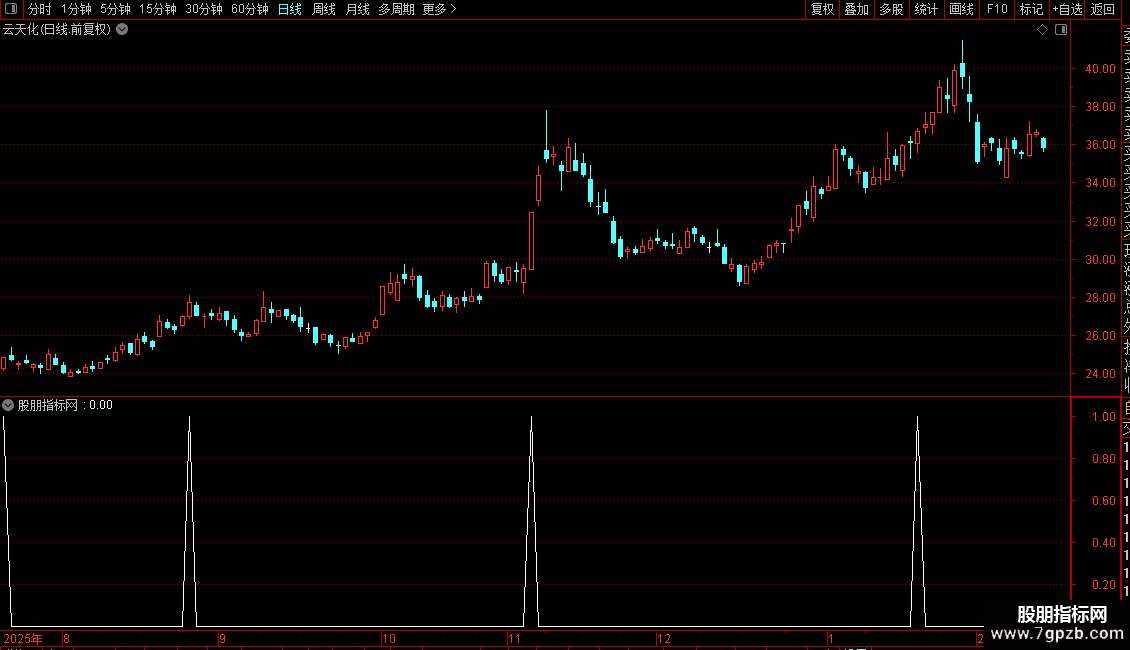The height and width of the screenshot is (650, 1130).
Task: Switch to 月线 monthly chart
Action: click(x=357, y=9)
